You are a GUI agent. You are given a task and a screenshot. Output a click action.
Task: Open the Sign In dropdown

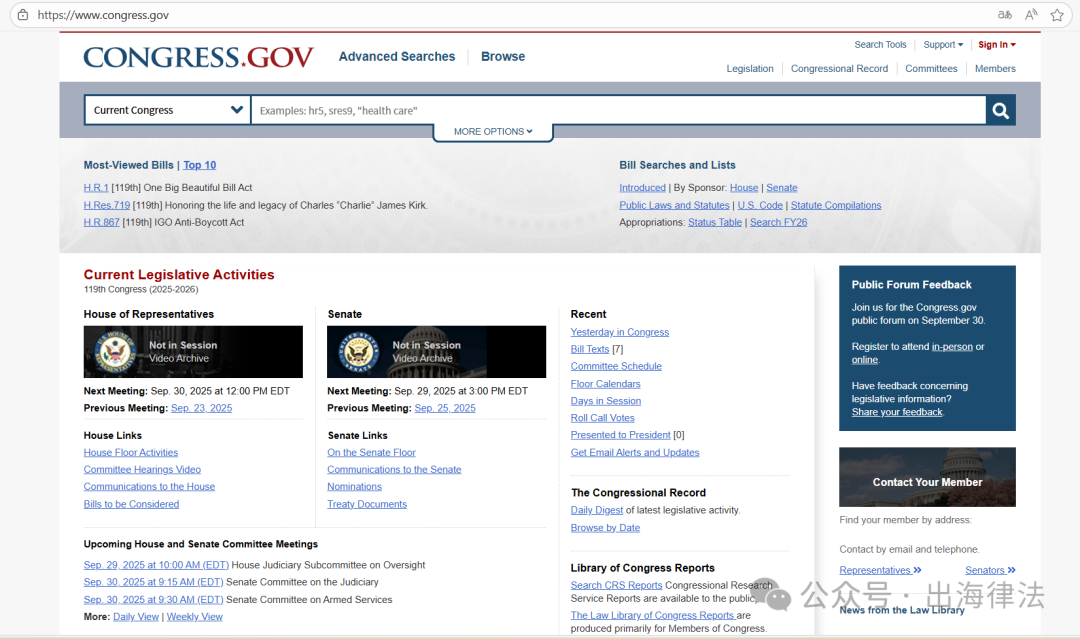(997, 45)
